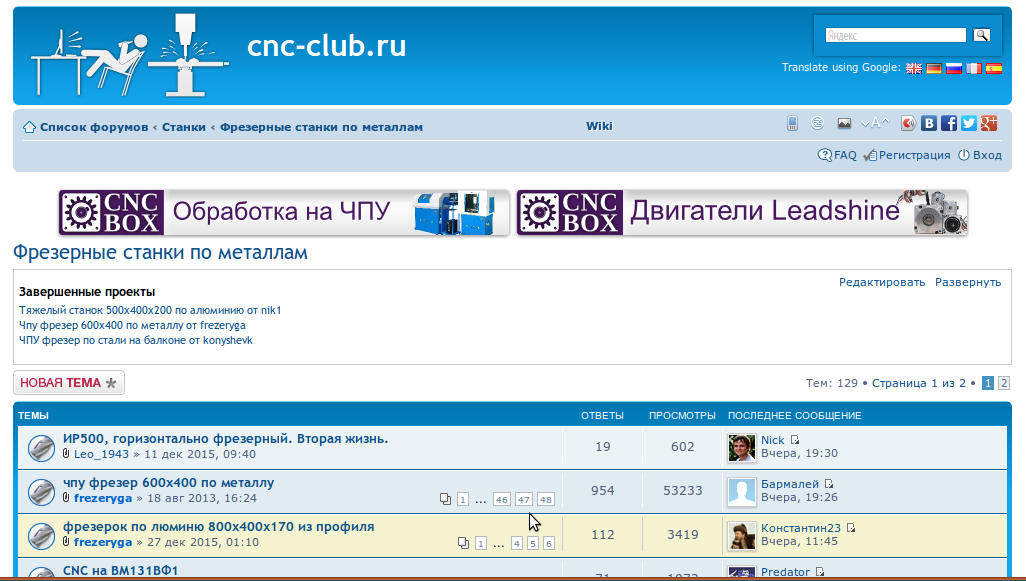Open Бармалей user profile link
Screen dimensions: 1026x581
tap(790, 484)
